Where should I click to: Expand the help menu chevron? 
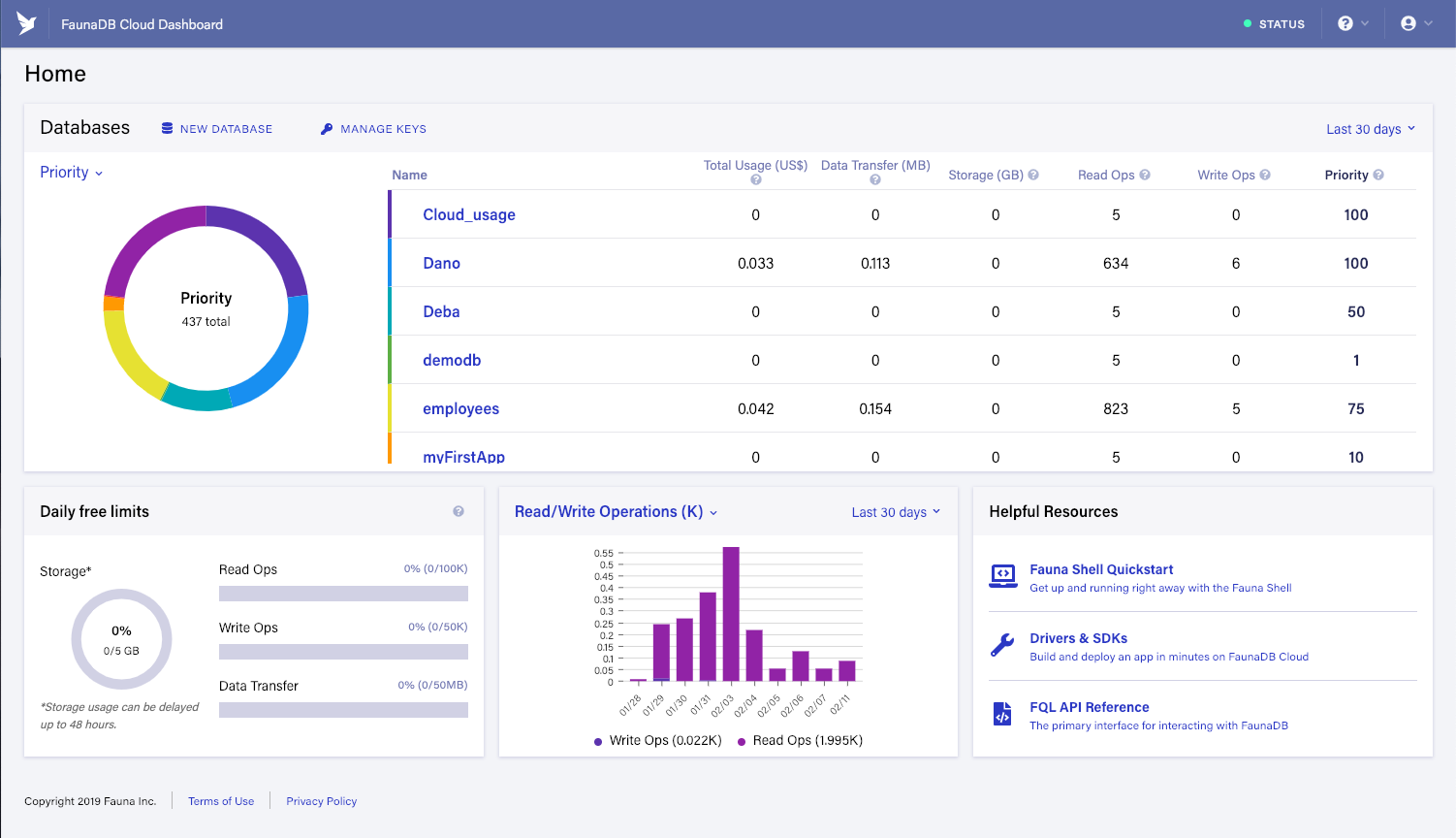1366,23
